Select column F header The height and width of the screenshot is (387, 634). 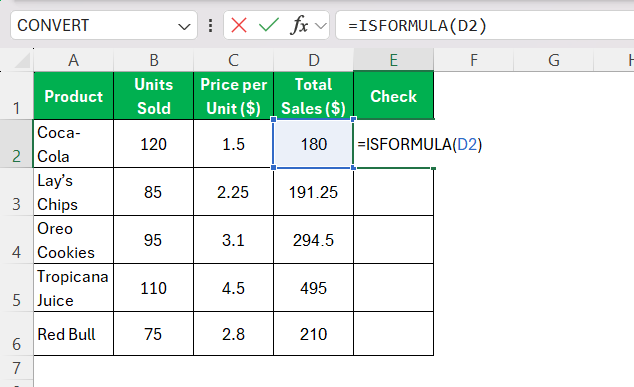pos(473,60)
